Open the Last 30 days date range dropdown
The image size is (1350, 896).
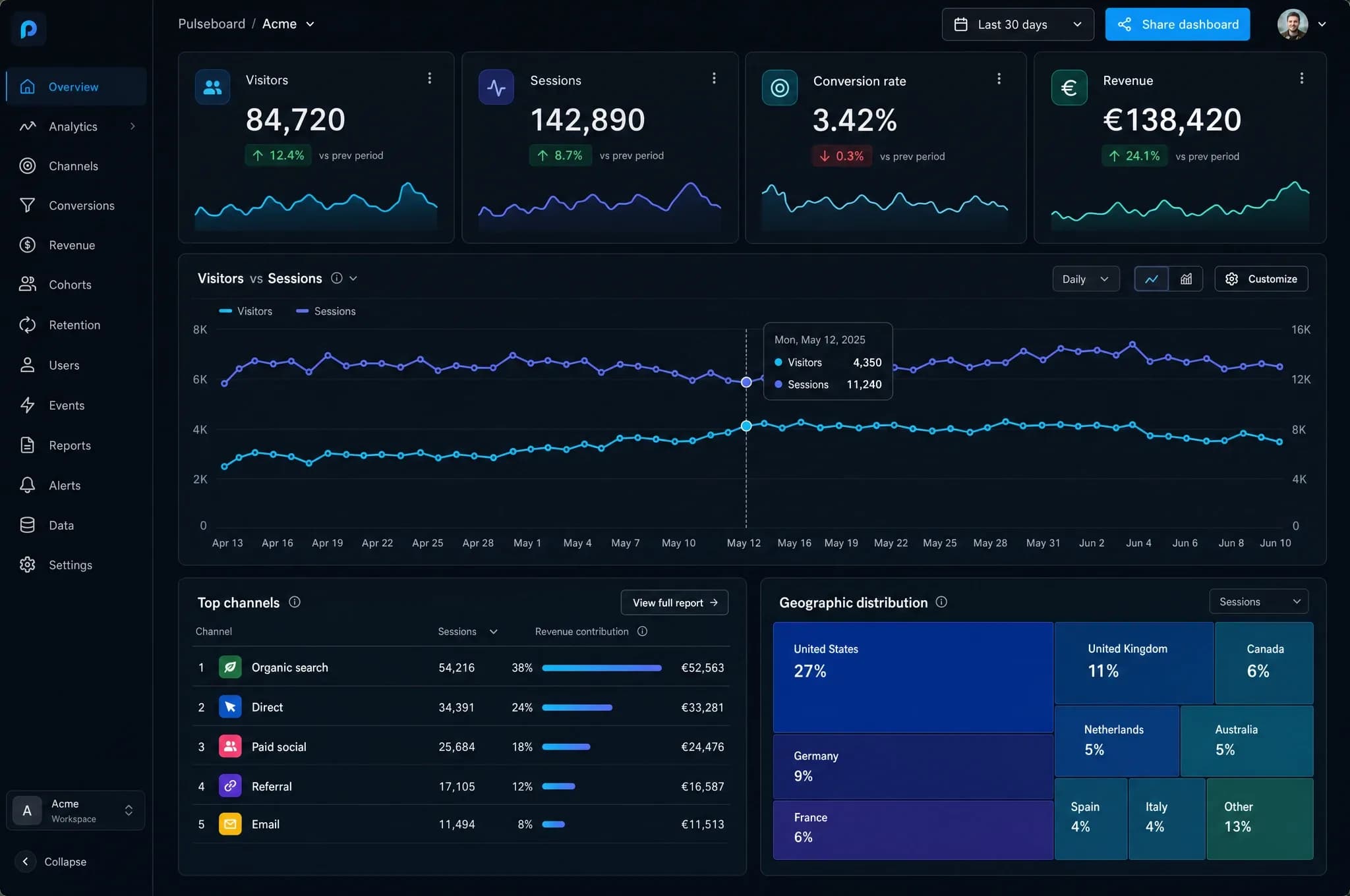coord(1018,24)
